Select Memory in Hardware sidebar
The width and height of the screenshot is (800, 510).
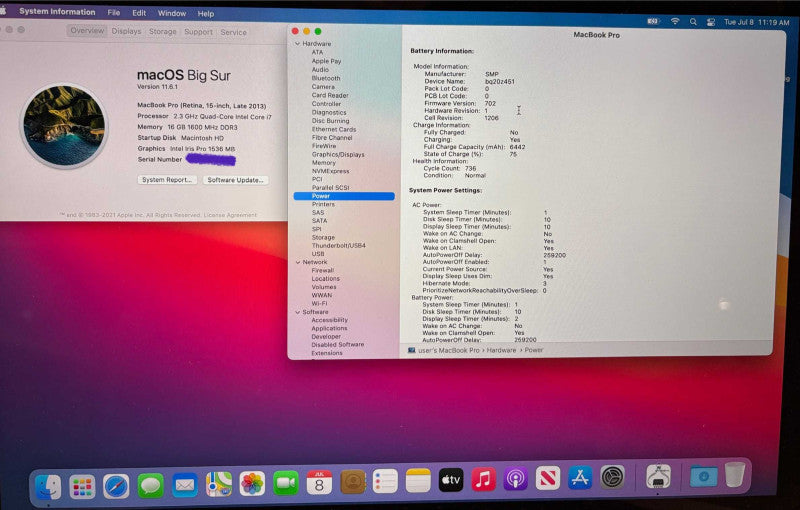[323, 163]
